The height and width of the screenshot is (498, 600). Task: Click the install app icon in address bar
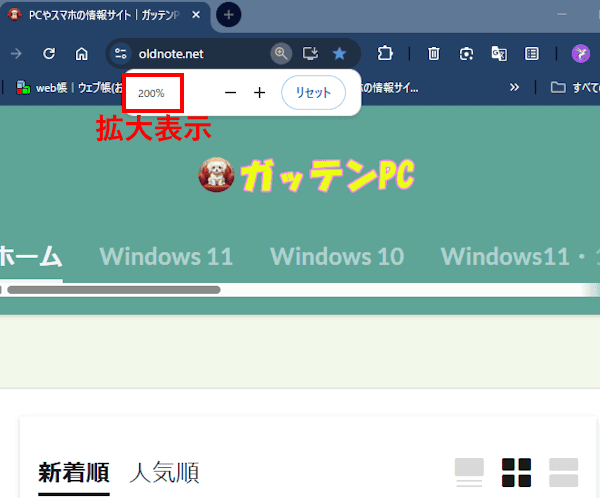click(310, 54)
